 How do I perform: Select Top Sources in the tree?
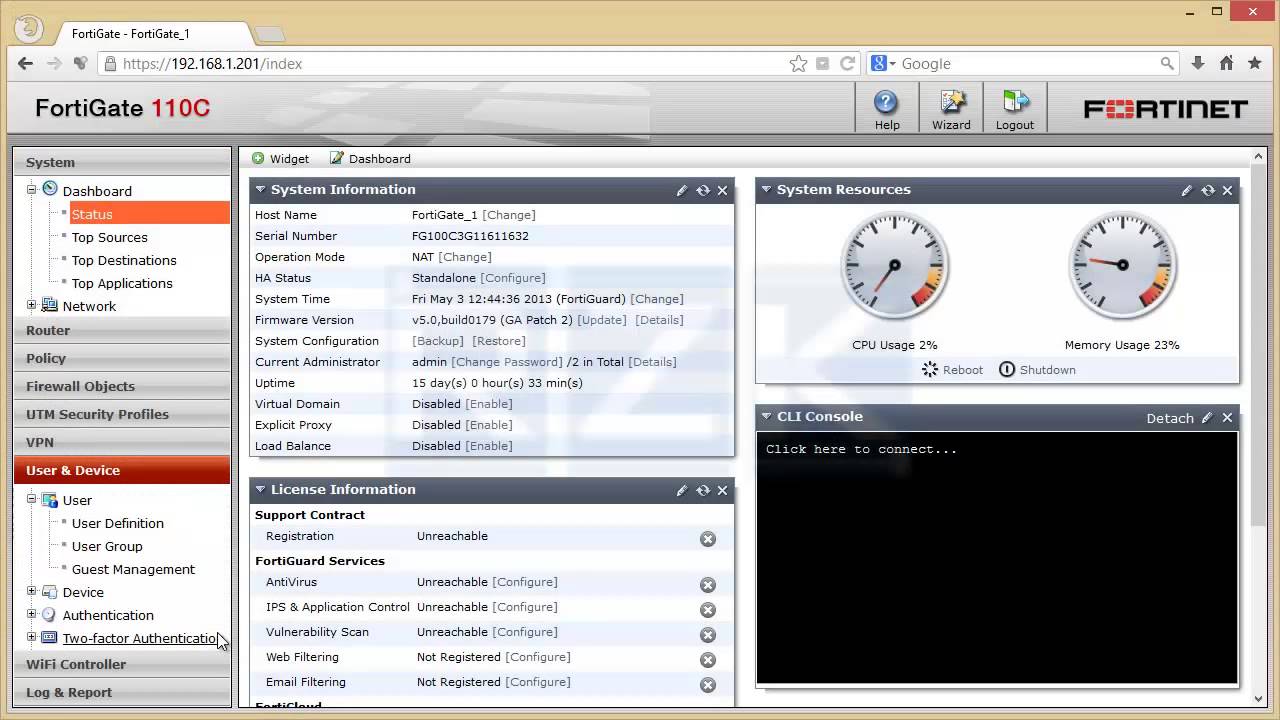(109, 237)
